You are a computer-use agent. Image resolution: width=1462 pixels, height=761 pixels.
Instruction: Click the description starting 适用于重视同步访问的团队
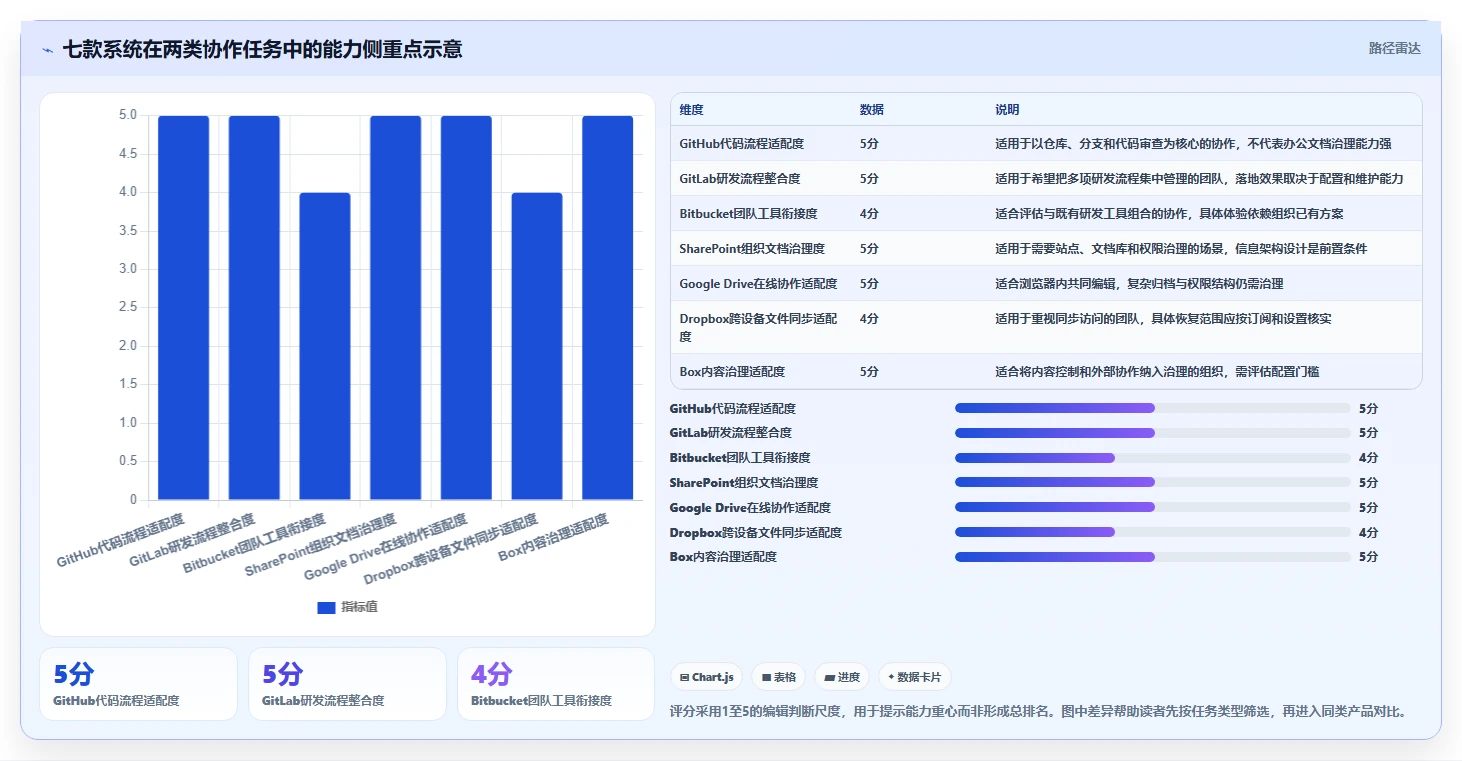tap(1163, 319)
